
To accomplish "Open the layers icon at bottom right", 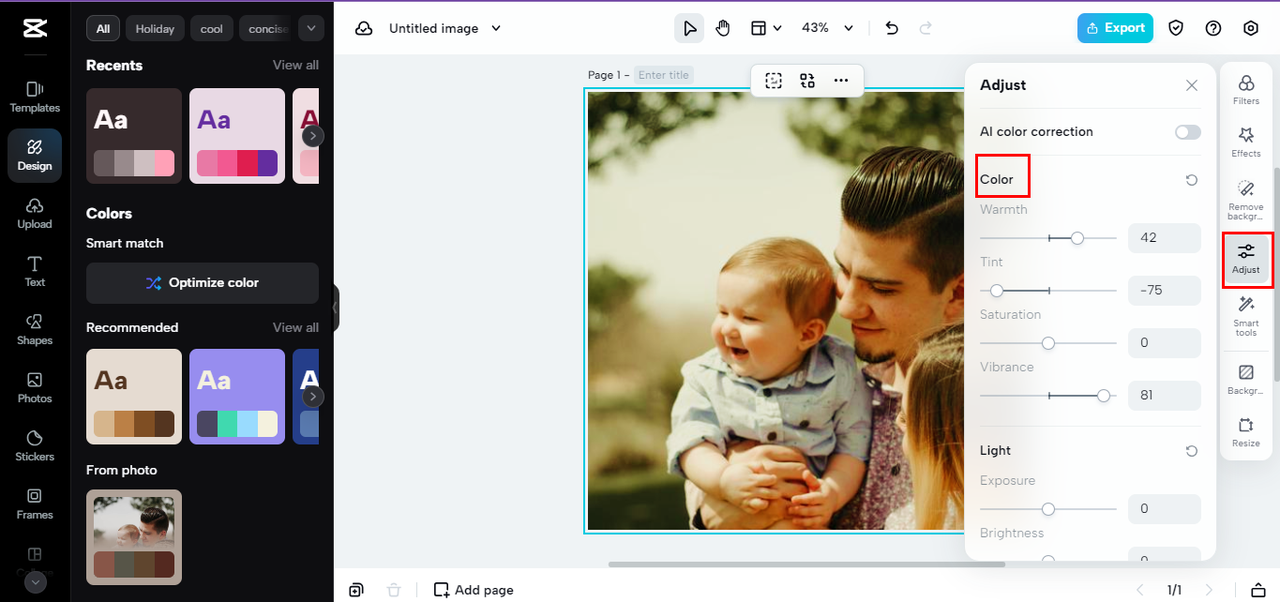I will click(1259, 590).
